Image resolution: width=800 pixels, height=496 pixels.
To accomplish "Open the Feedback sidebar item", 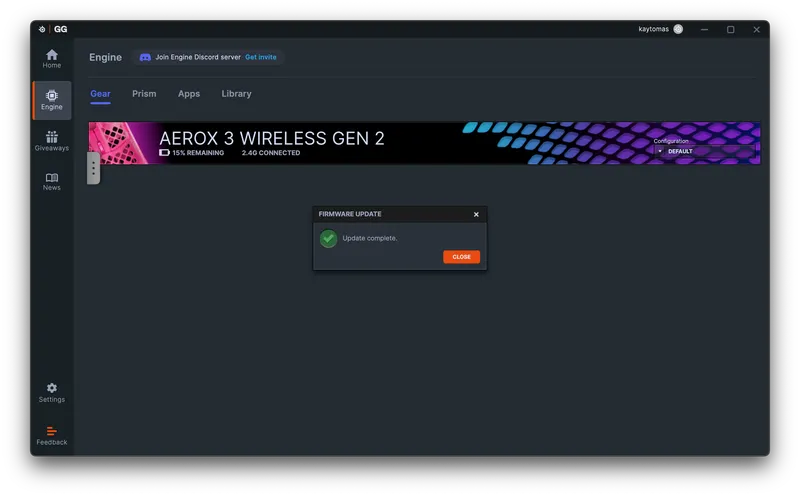I will click(x=52, y=436).
